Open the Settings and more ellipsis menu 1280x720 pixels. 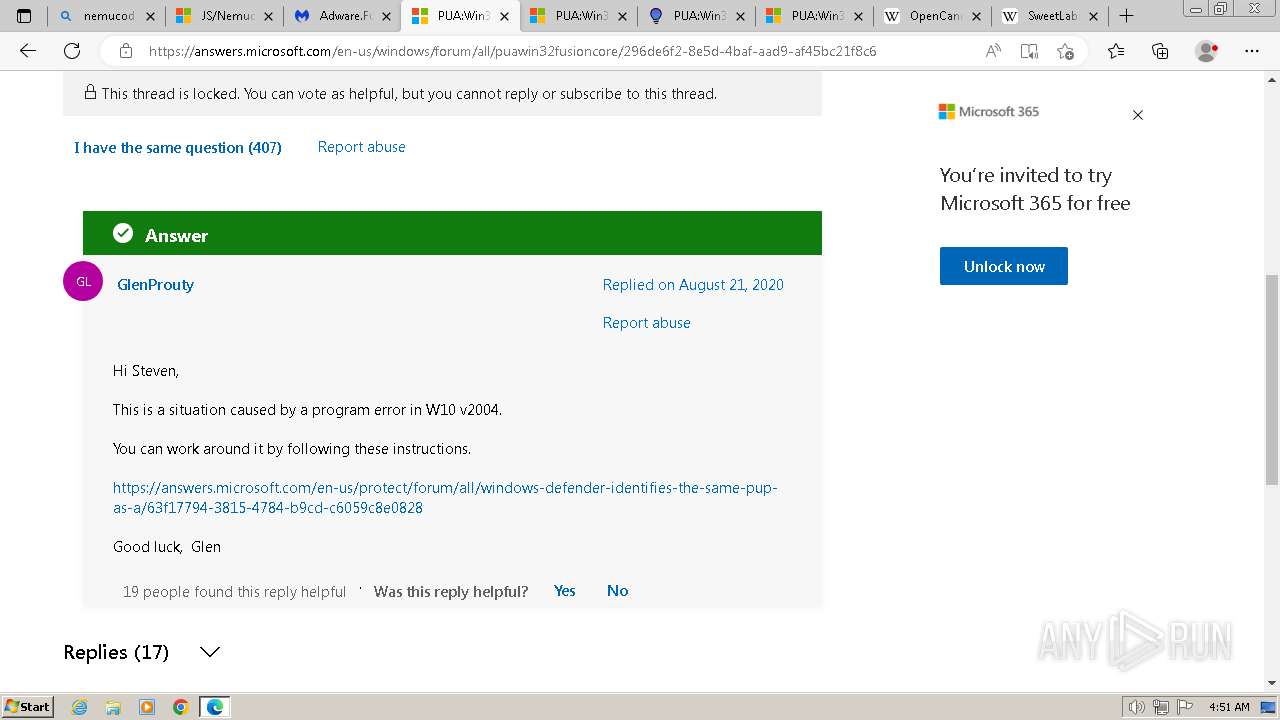pyautogui.click(x=1252, y=51)
